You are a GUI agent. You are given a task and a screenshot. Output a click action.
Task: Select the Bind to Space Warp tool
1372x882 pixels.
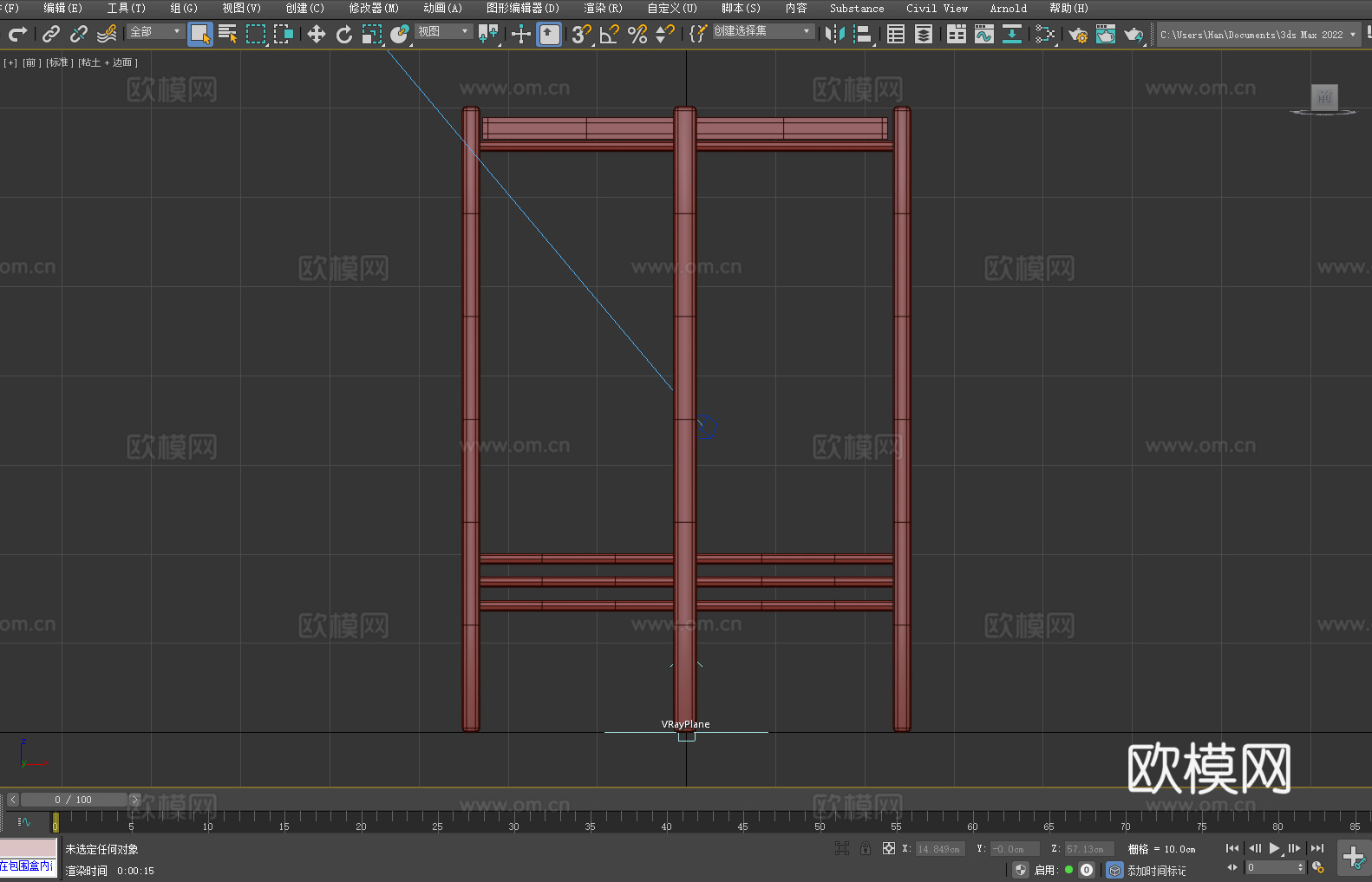coord(107,34)
